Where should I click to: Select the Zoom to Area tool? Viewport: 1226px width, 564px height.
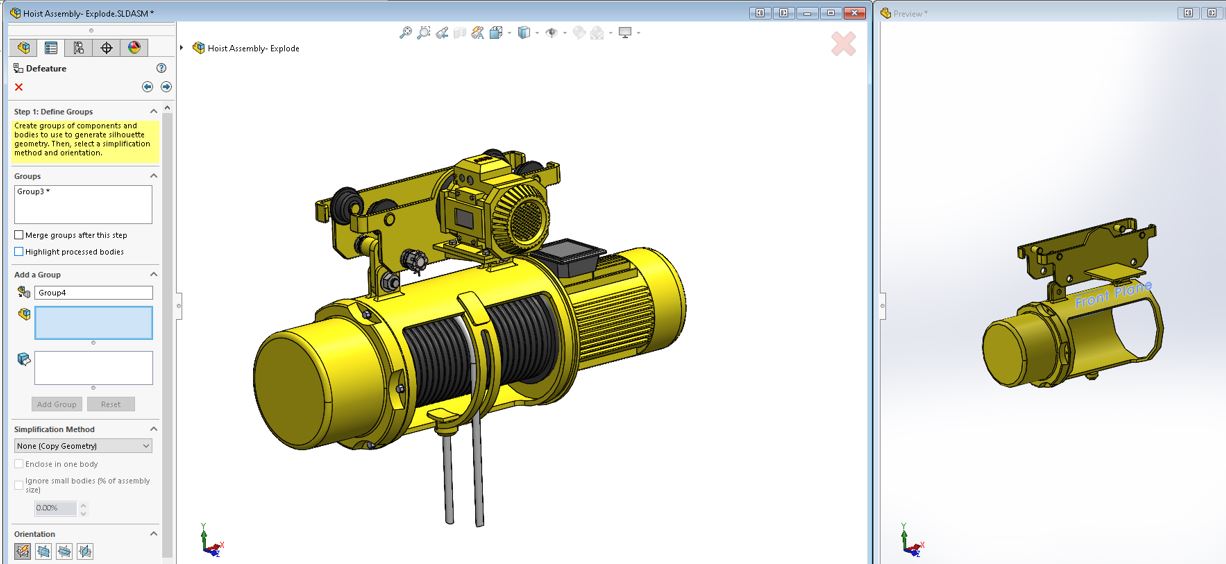click(x=424, y=33)
